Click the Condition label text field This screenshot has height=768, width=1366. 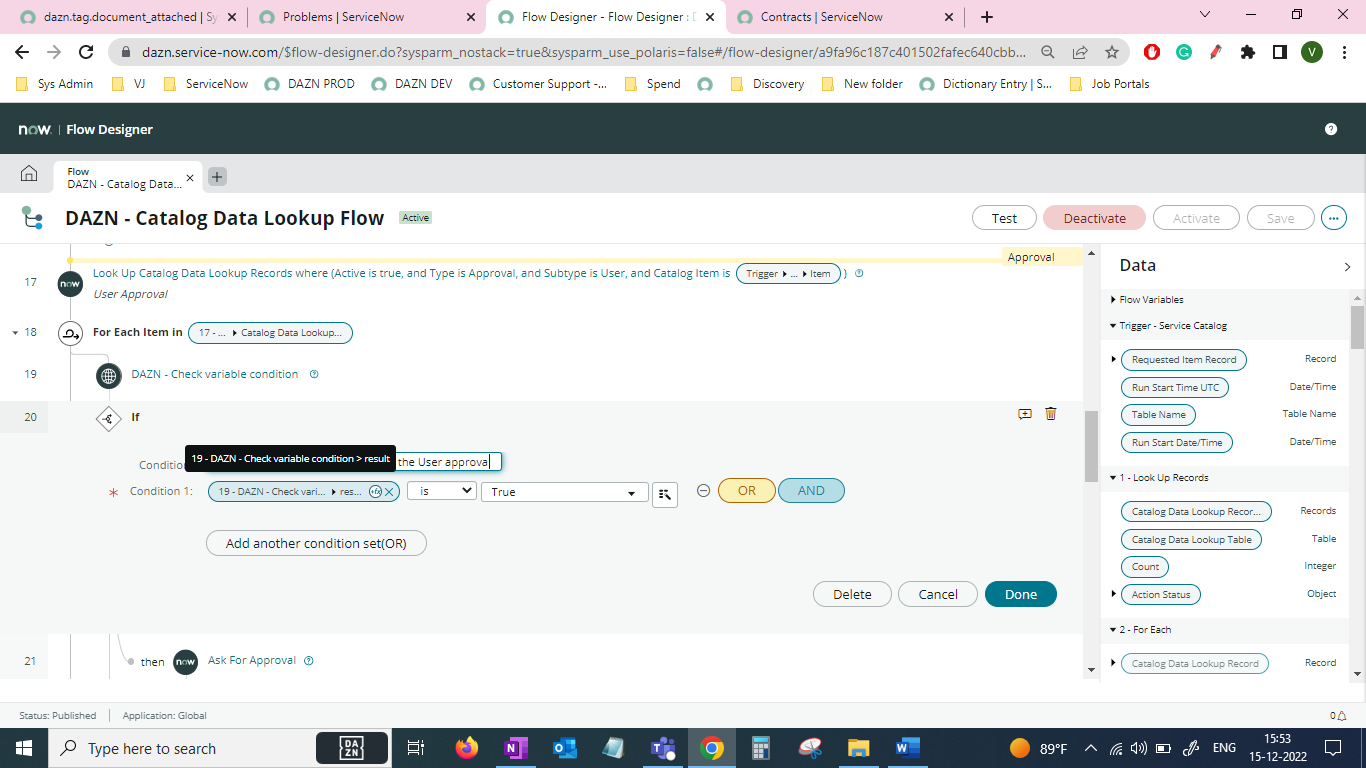pyautogui.click(x=449, y=462)
